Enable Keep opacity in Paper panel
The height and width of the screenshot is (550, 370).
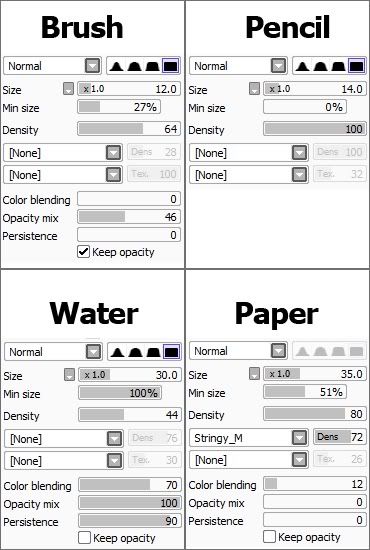[x=269, y=537]
